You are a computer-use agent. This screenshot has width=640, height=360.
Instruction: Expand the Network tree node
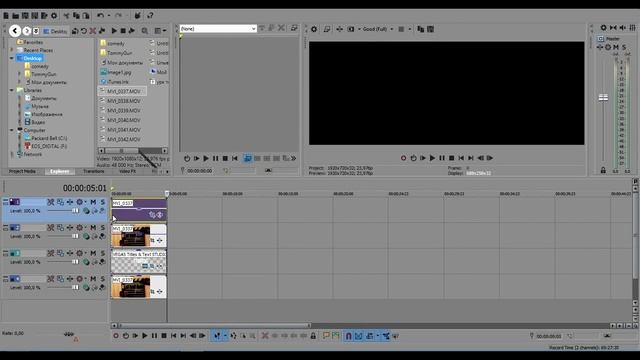tap(11, 154)
